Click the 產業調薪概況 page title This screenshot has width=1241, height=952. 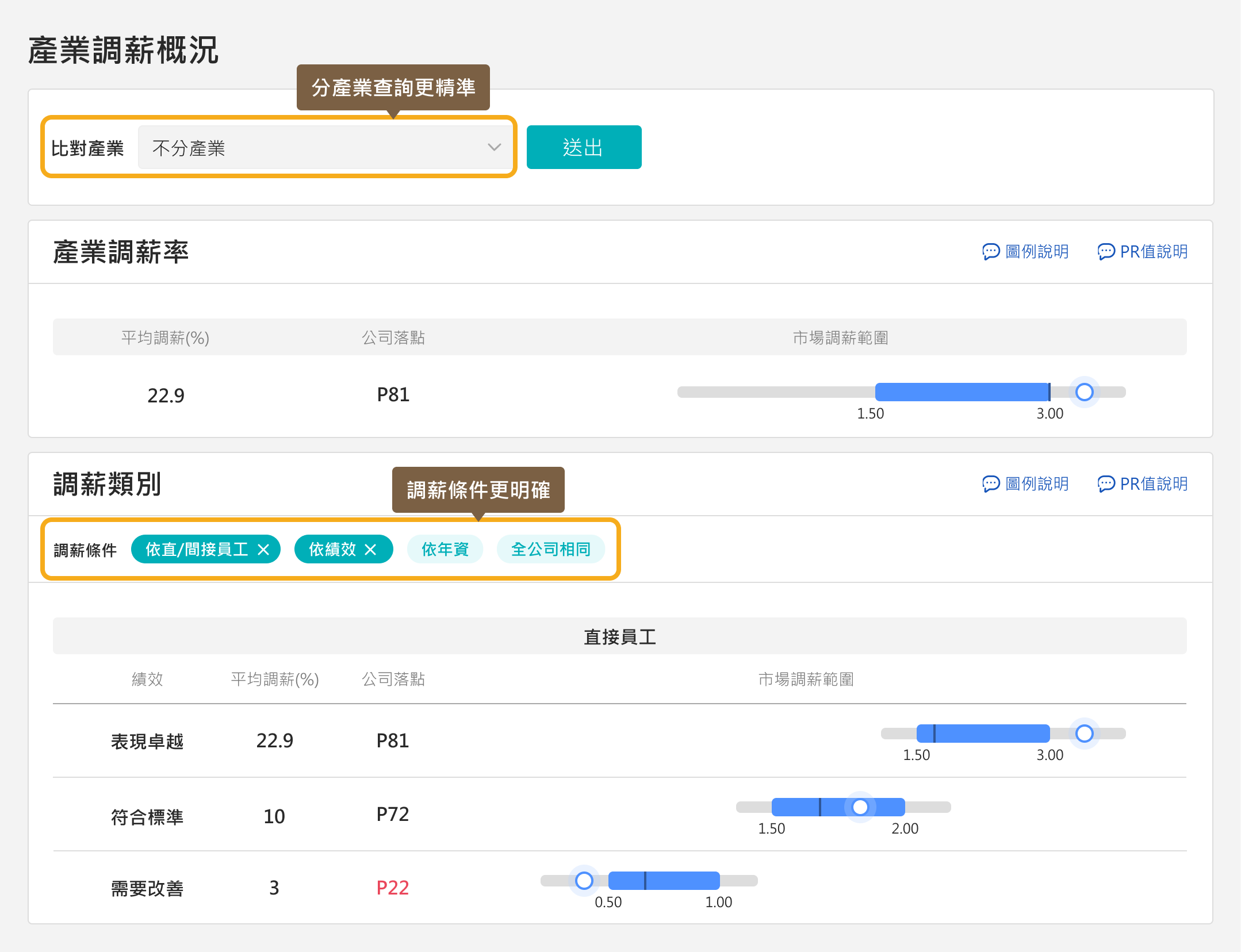[x=123, y=50]
